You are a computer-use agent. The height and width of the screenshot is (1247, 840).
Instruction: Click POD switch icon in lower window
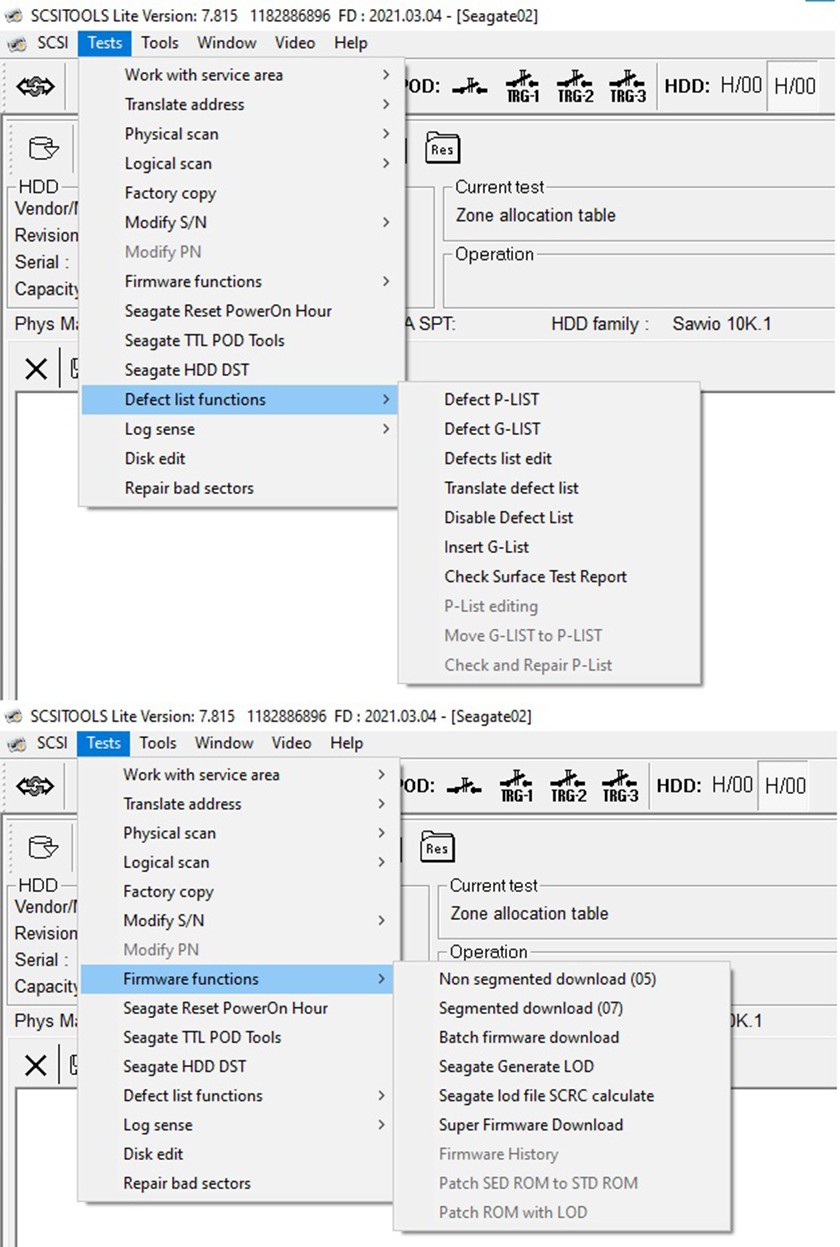pos(464,786)
